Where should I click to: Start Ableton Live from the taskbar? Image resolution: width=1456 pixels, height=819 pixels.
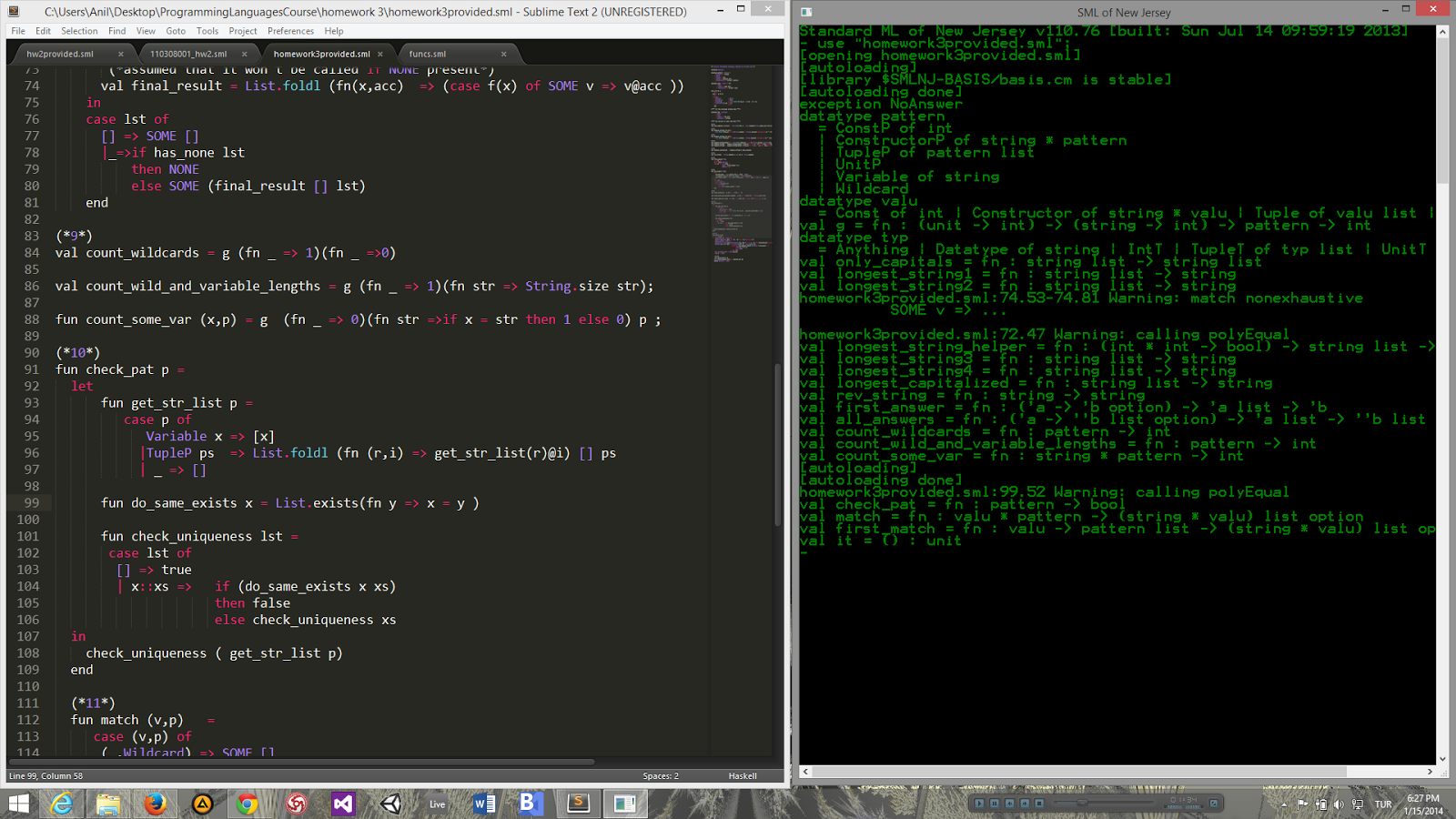point(437,804)
